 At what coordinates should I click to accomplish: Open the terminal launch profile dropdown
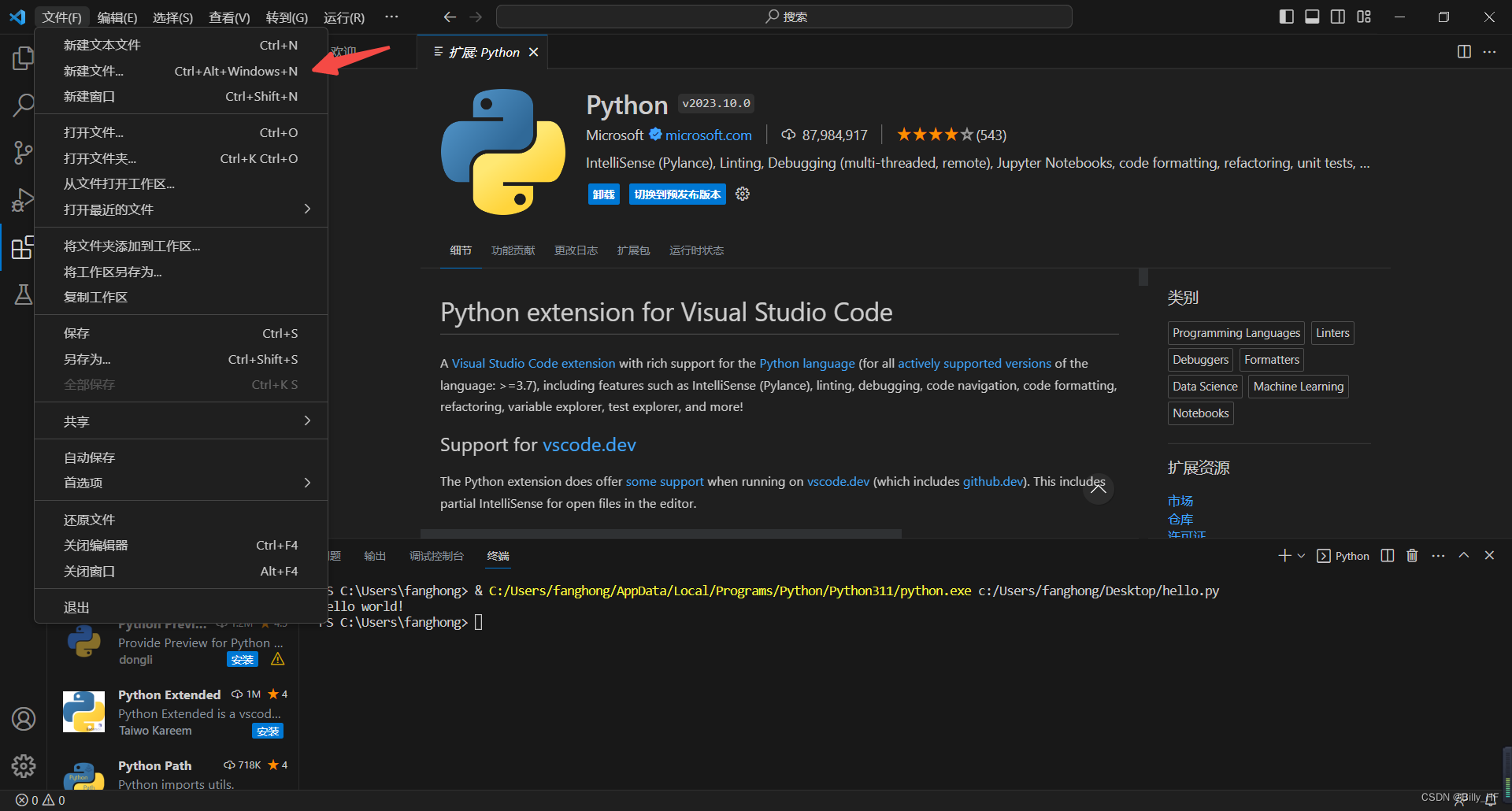[1301, 556]
